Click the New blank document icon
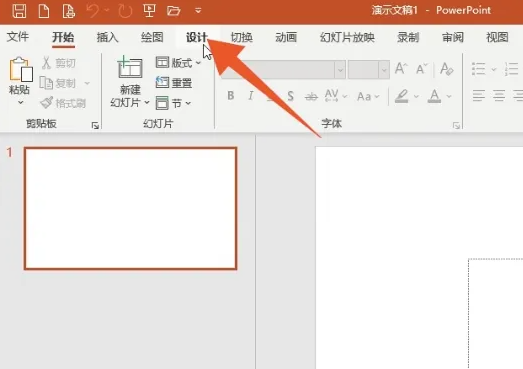The width and height of the screenshot is (523, 369). click(44, 11)
